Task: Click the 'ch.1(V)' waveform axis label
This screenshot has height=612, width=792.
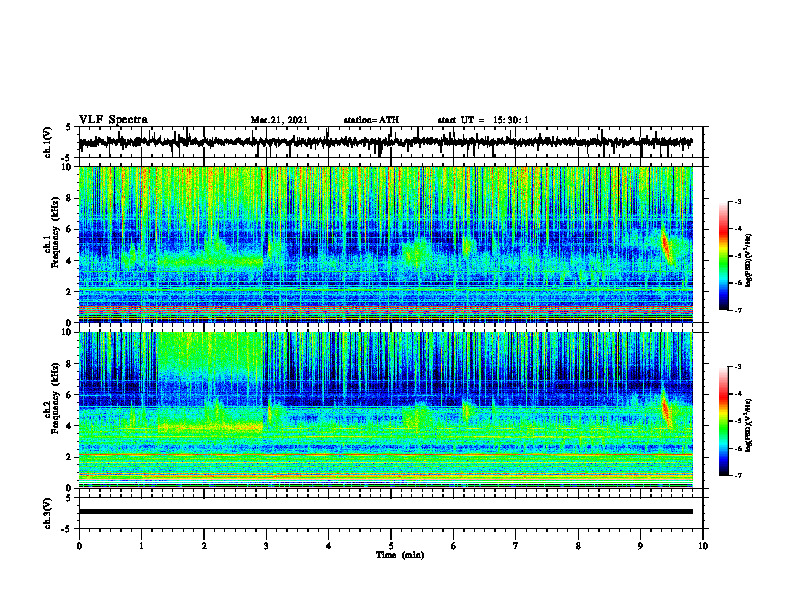Action: pyautogui.click(x=48, y=142)
